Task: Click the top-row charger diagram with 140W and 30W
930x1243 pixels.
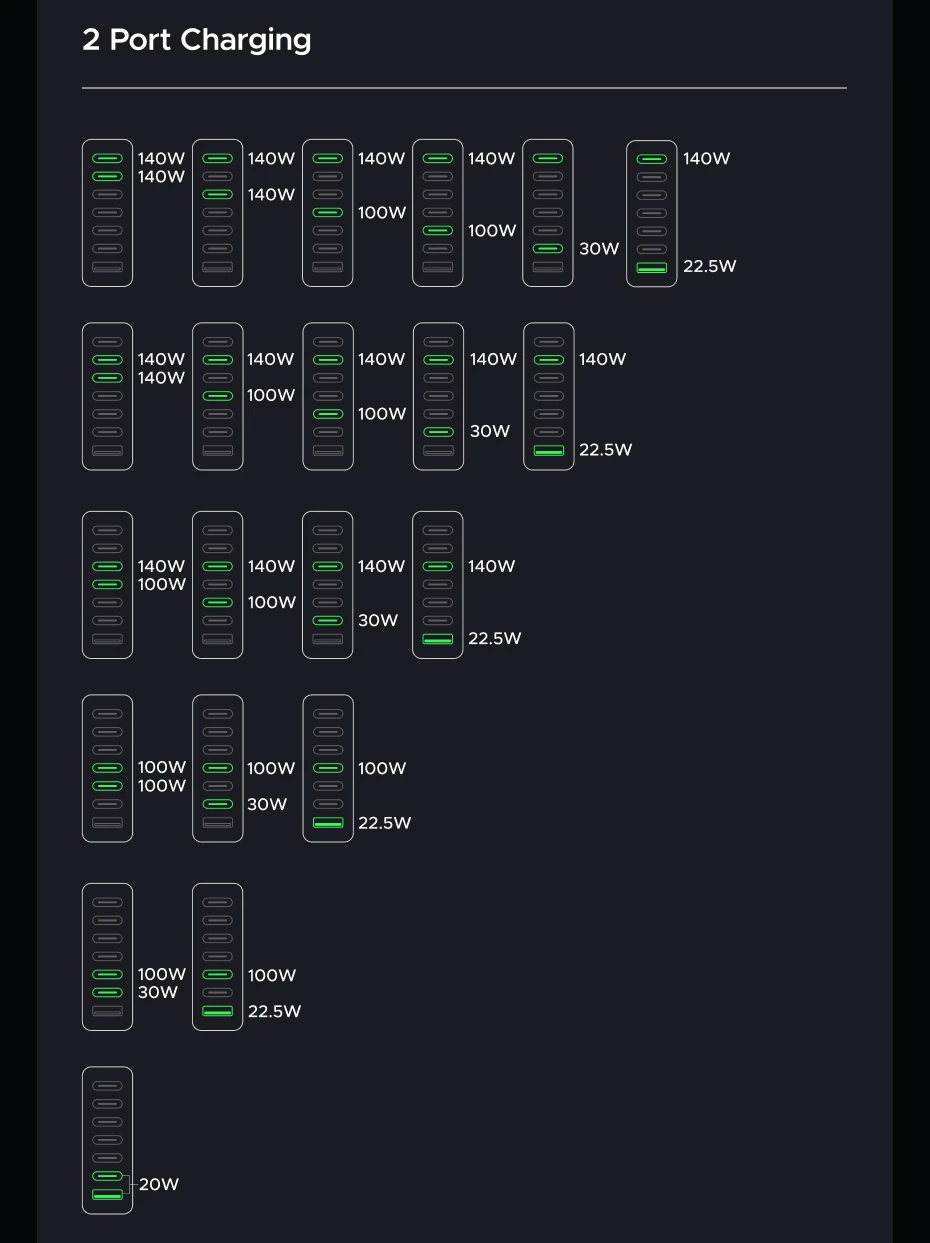Action: (548, 213)
